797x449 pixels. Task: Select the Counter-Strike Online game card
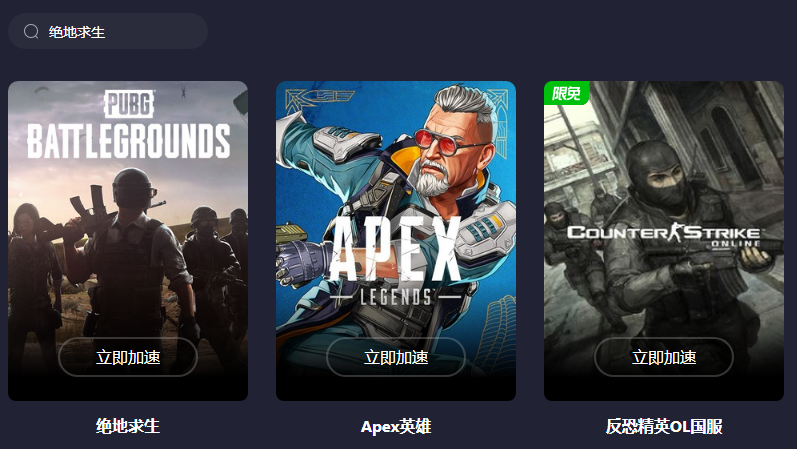(664, 241)
